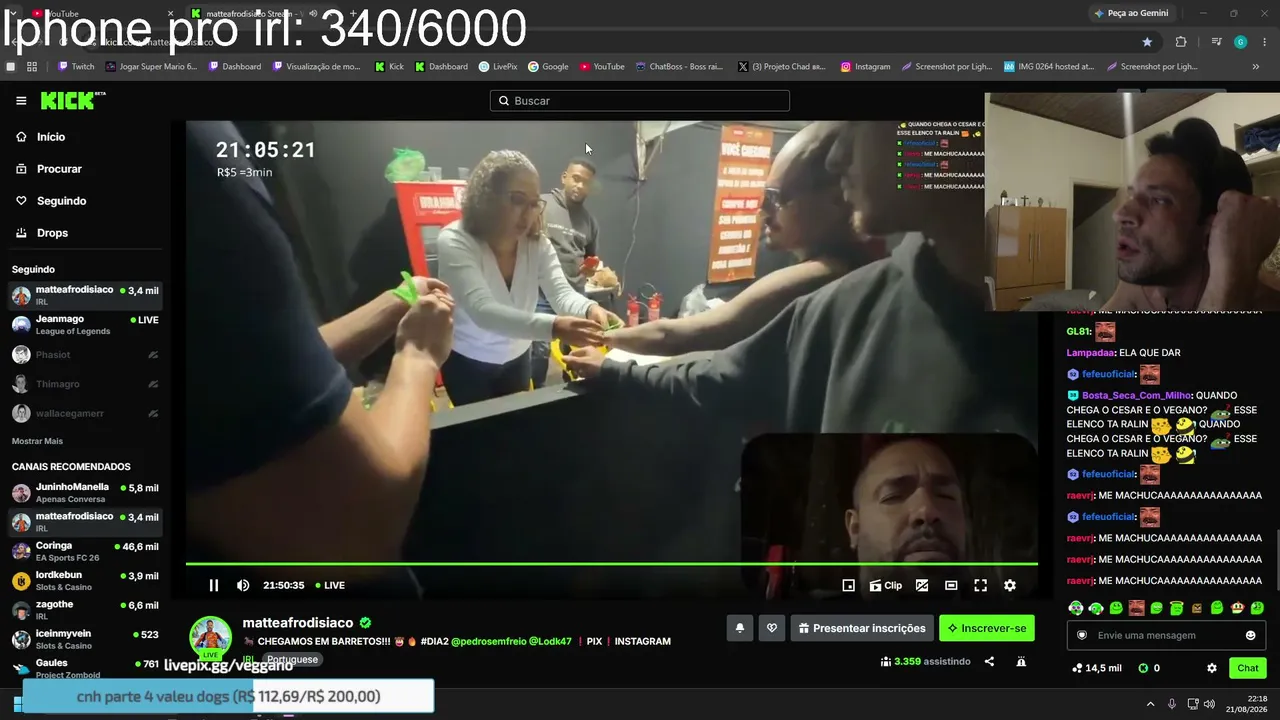1280x720 pixels.
Task: Open matteafrodisiaco channel avatar
Action: (x=211, y=638)
